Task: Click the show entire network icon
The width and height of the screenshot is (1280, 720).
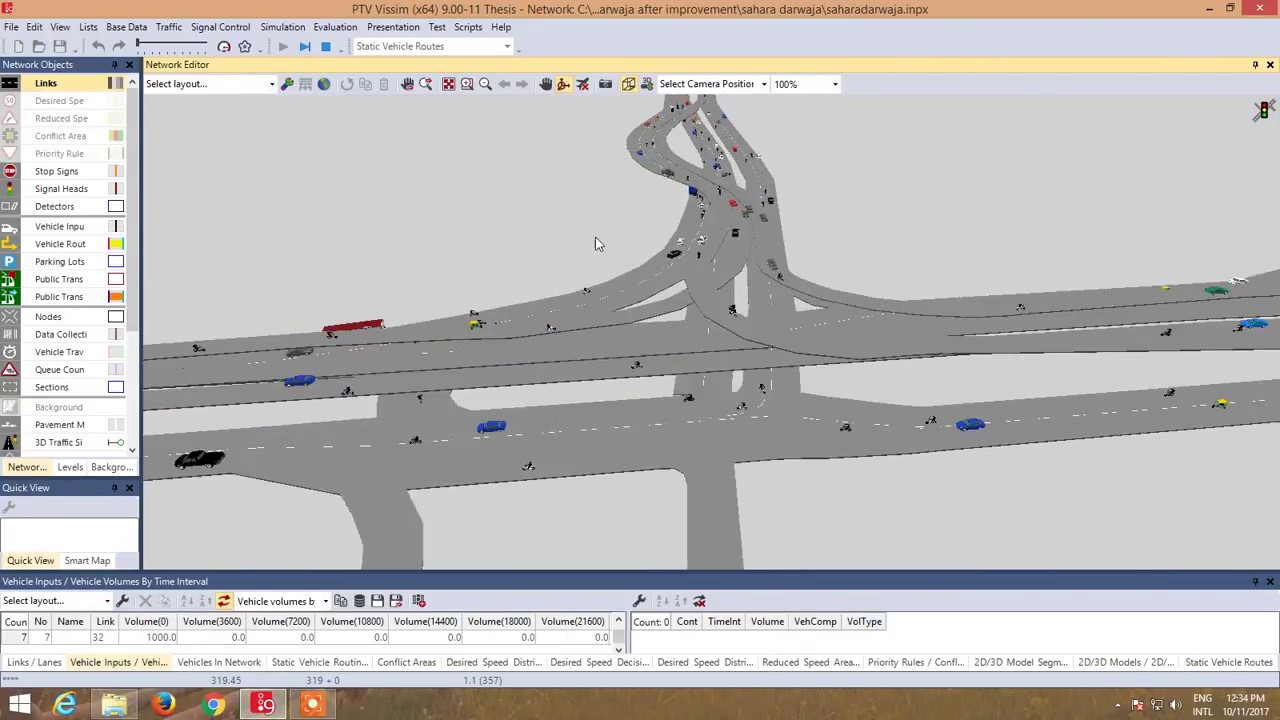Action: pos(448,84)
